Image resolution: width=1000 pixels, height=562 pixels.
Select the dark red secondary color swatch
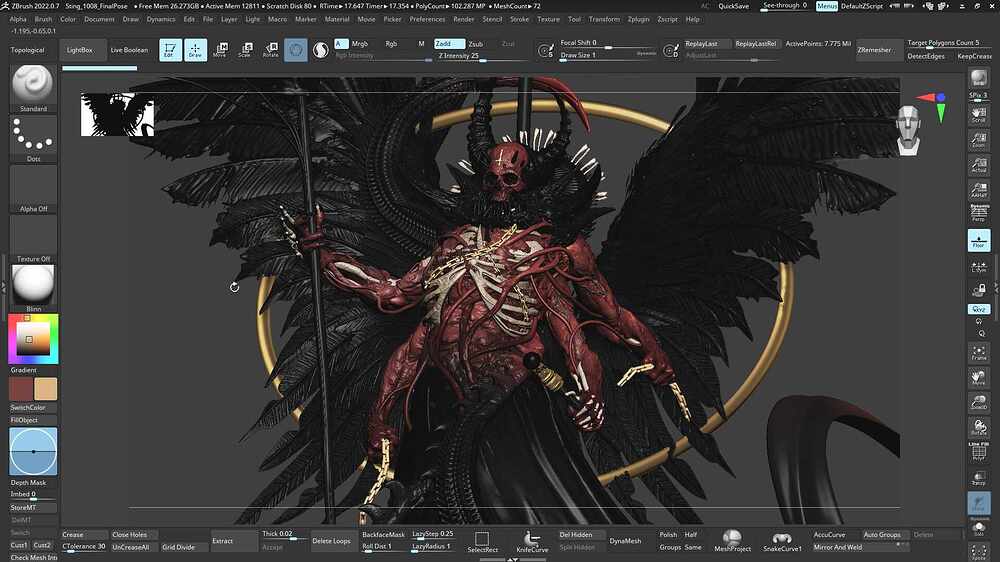pos(20,389)
